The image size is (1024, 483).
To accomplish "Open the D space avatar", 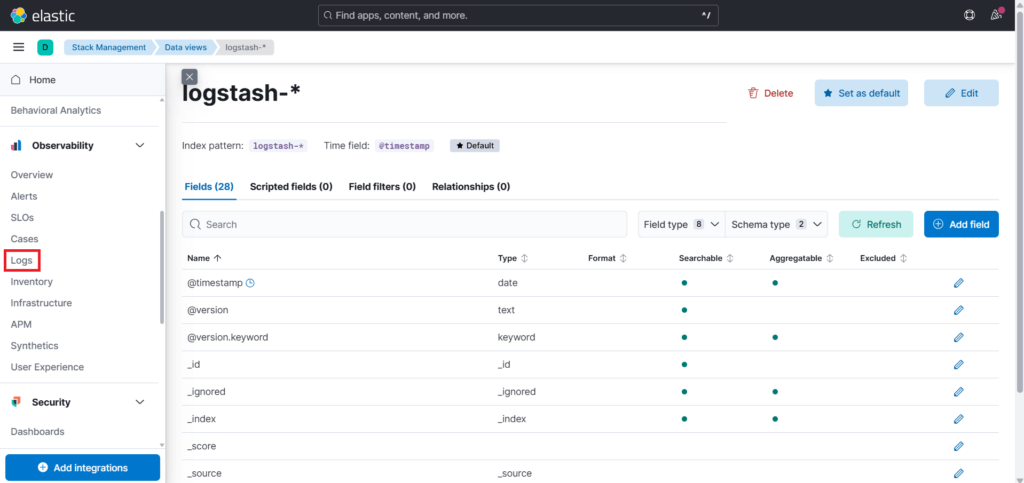I will tap(45, 47).
